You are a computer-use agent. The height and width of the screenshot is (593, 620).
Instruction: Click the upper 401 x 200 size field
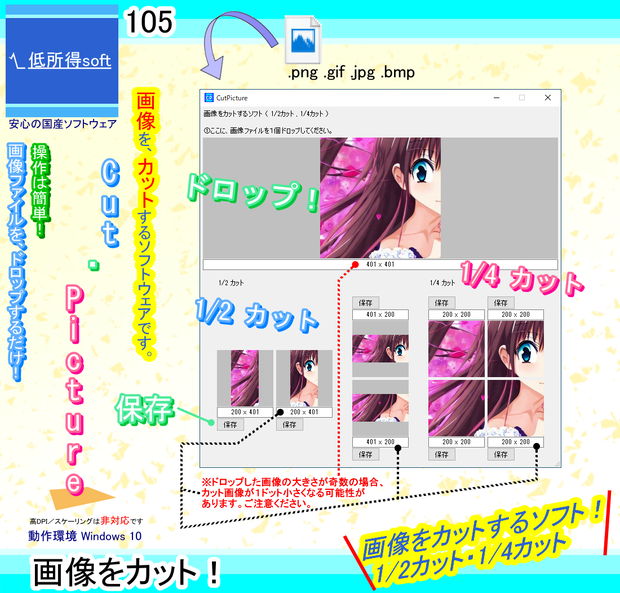[380, 315]
